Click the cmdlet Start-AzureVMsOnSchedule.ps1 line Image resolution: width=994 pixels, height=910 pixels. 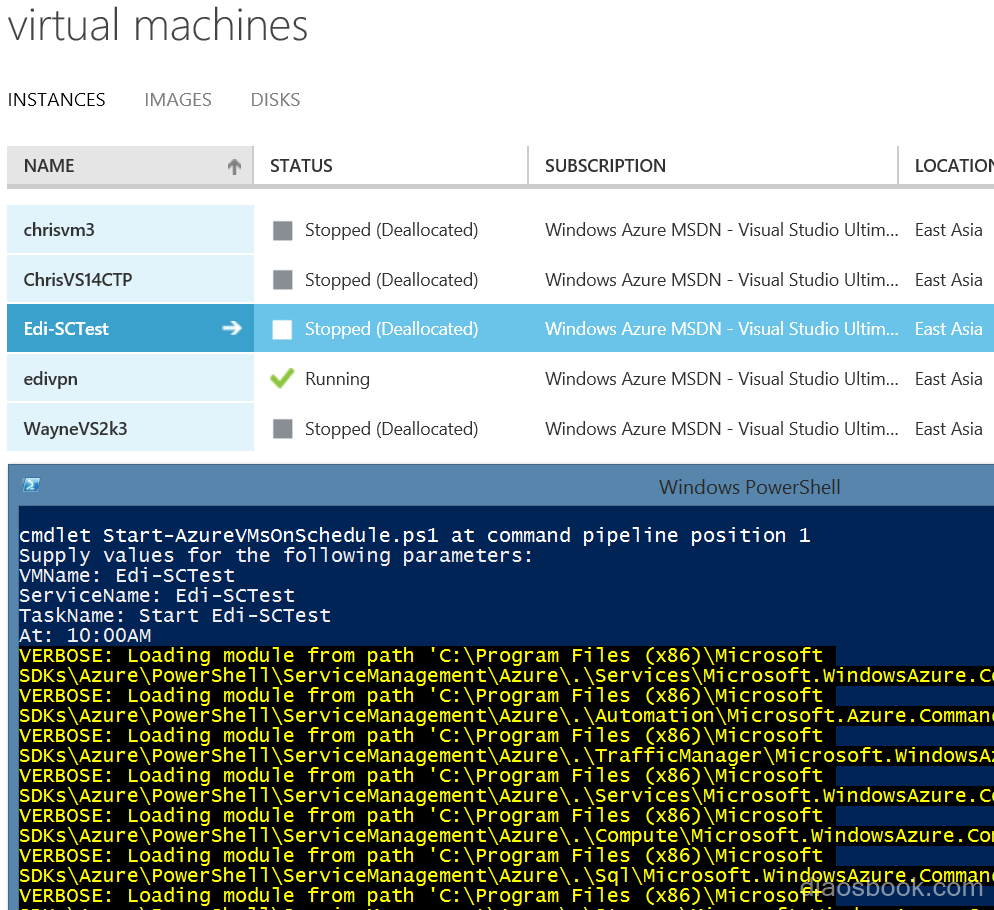pyautogui.click(x=415, y=535)
